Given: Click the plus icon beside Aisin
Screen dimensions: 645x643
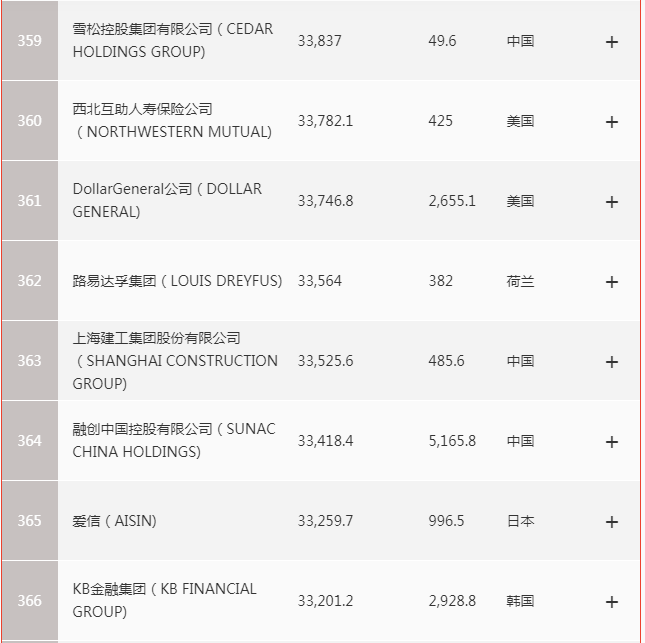Looking at the screenshot, I should click(x=612, y=521).
